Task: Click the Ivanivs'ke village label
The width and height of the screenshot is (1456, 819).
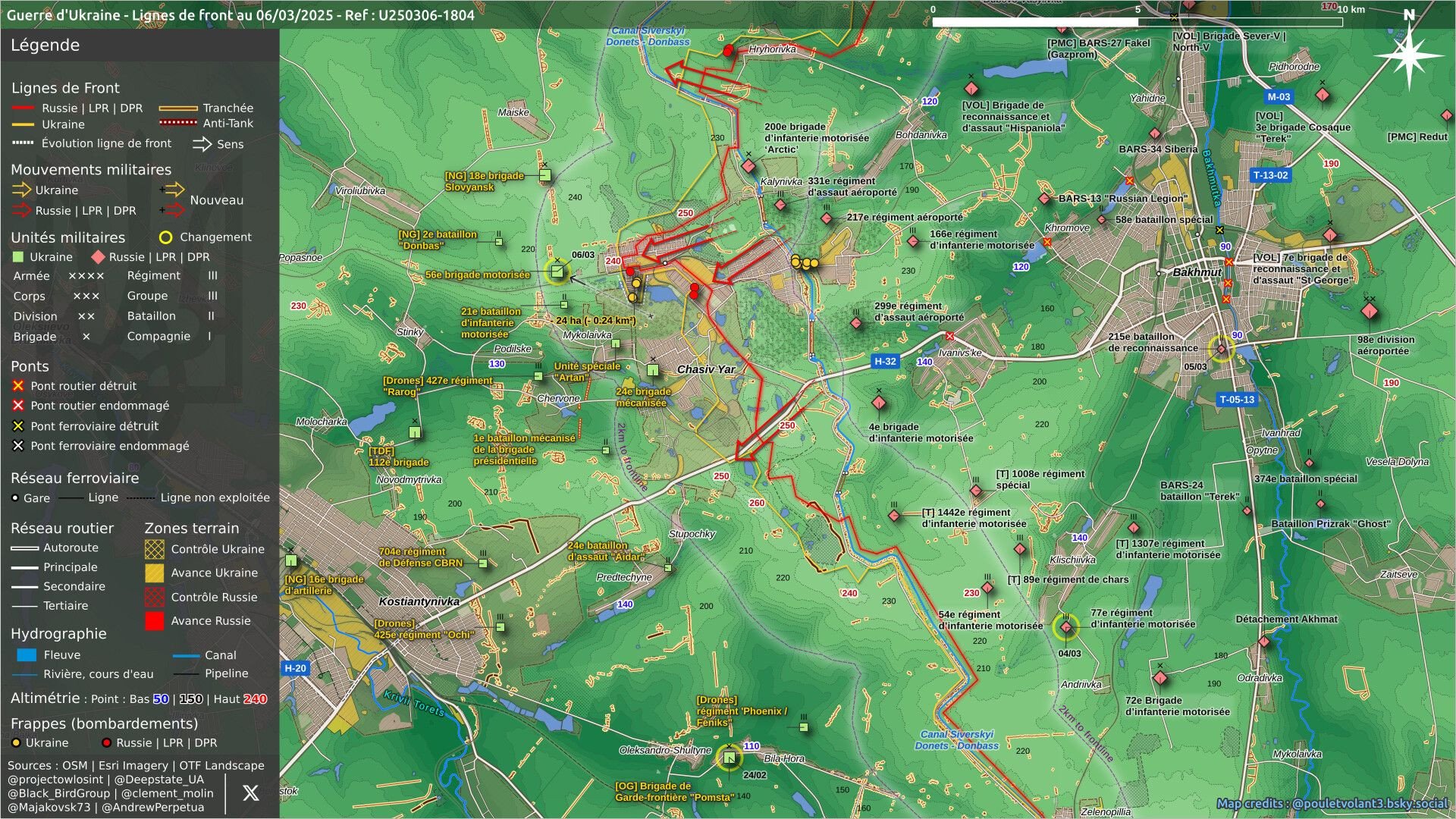Action: [x=960, y=353]
